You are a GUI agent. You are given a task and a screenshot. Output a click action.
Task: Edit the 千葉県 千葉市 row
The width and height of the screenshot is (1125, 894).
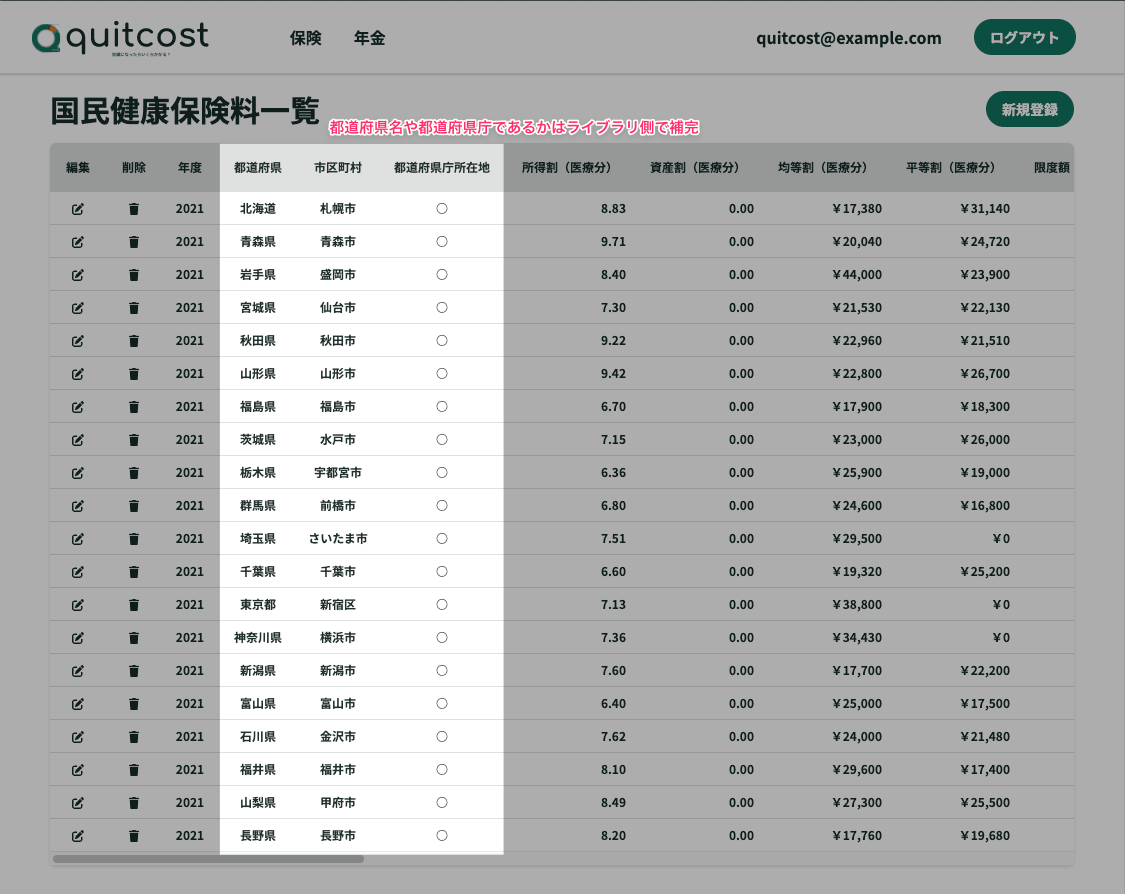(77, 572)
